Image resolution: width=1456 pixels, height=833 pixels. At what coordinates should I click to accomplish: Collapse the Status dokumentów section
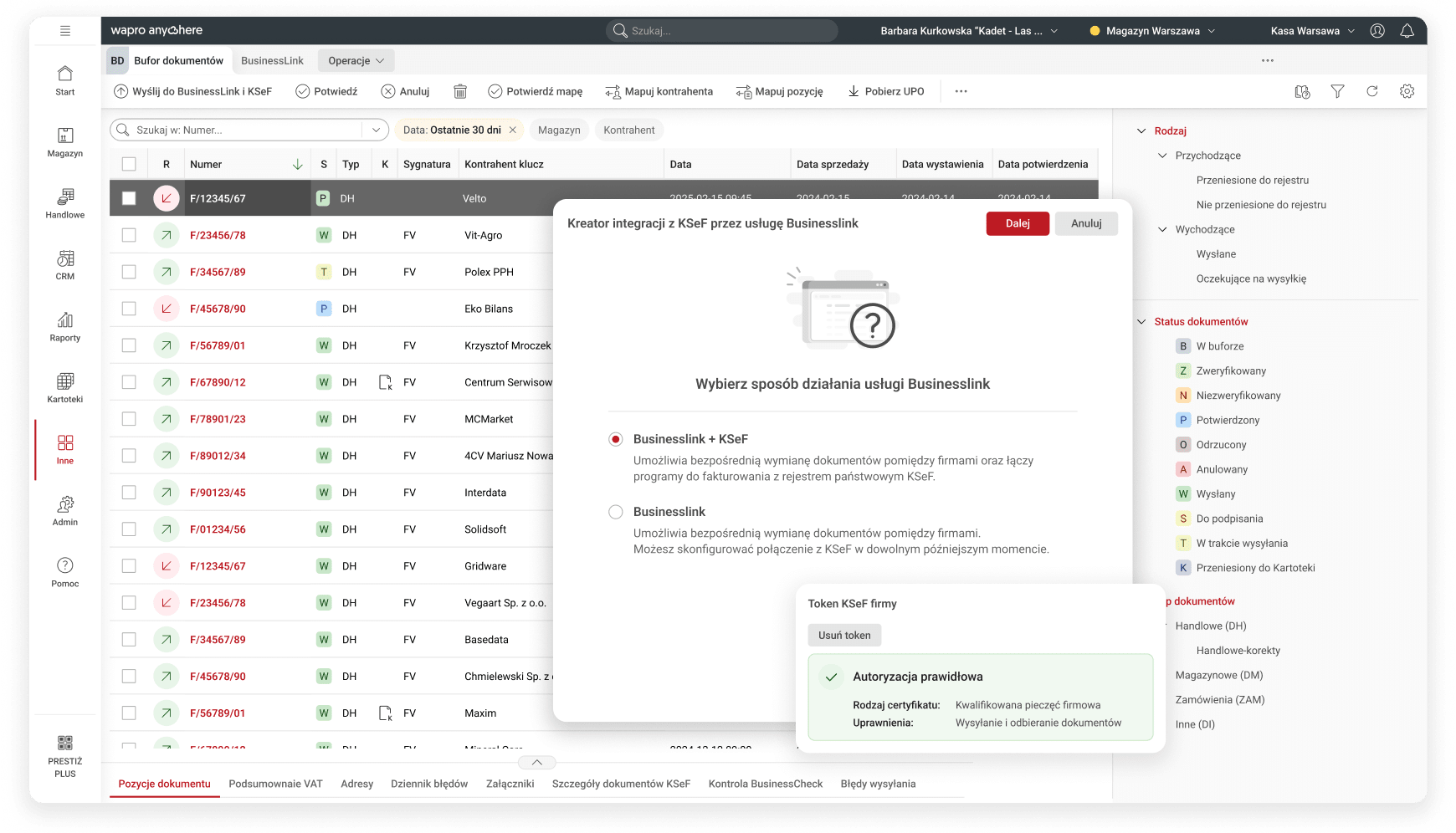1141,322
